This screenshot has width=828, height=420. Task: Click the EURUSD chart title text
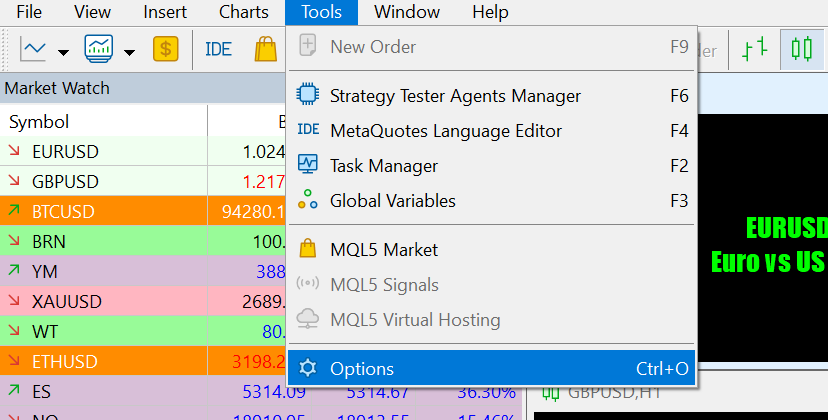(787, 228)
